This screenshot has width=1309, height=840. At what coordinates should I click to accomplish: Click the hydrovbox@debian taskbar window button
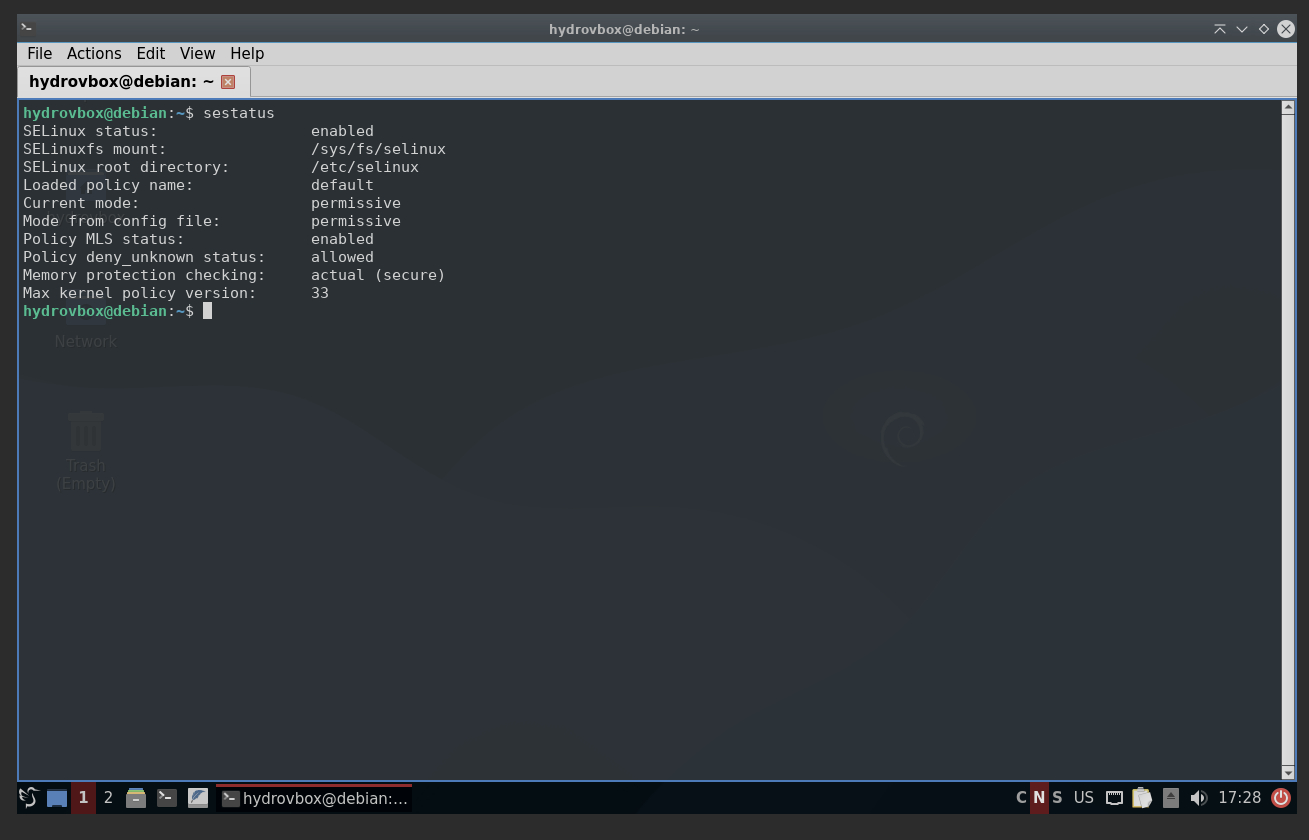coord(314,798)
